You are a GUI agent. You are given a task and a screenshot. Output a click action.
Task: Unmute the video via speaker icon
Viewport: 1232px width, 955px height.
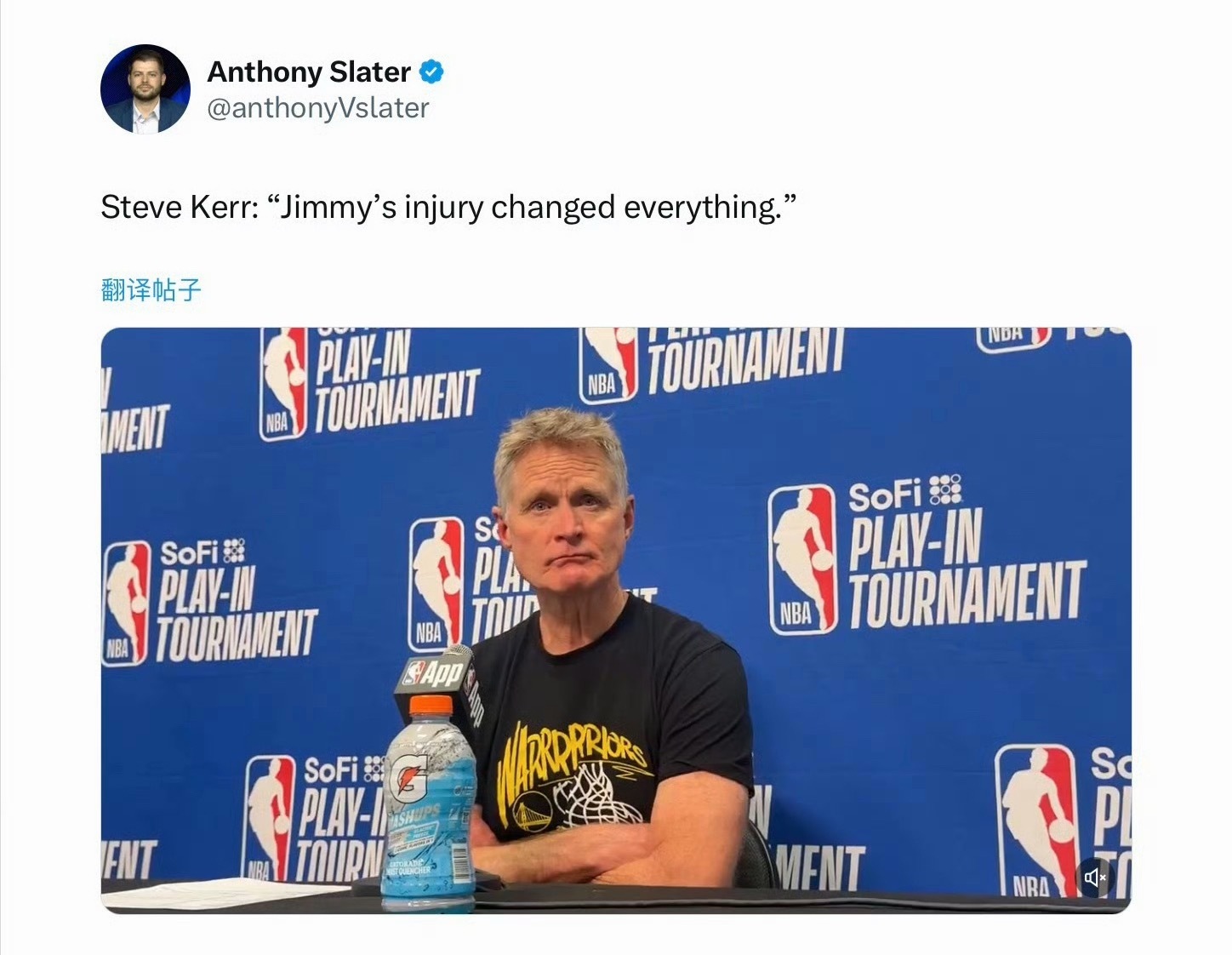(1094, 877)
